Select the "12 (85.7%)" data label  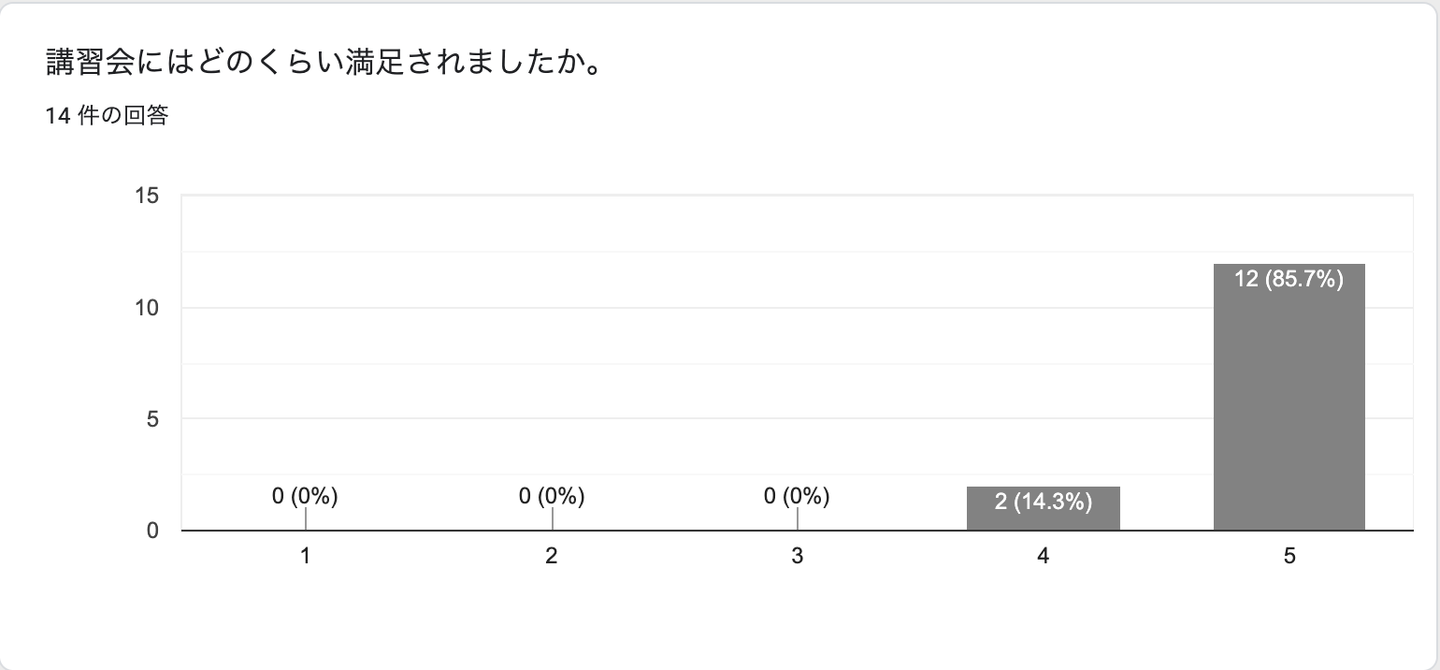coord(1289,280)
